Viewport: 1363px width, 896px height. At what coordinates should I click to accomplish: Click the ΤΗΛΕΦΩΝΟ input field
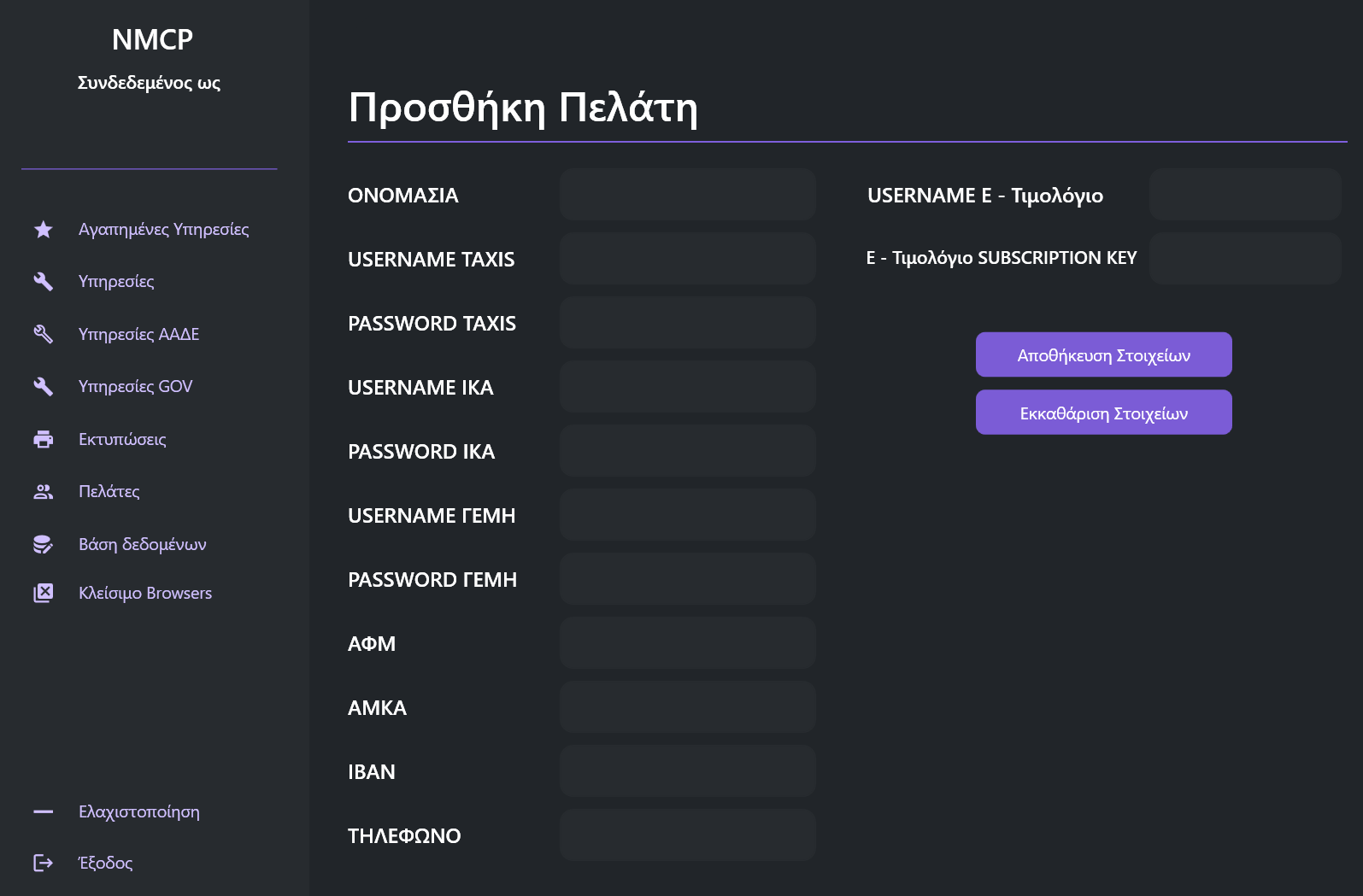tap(687, 835)
